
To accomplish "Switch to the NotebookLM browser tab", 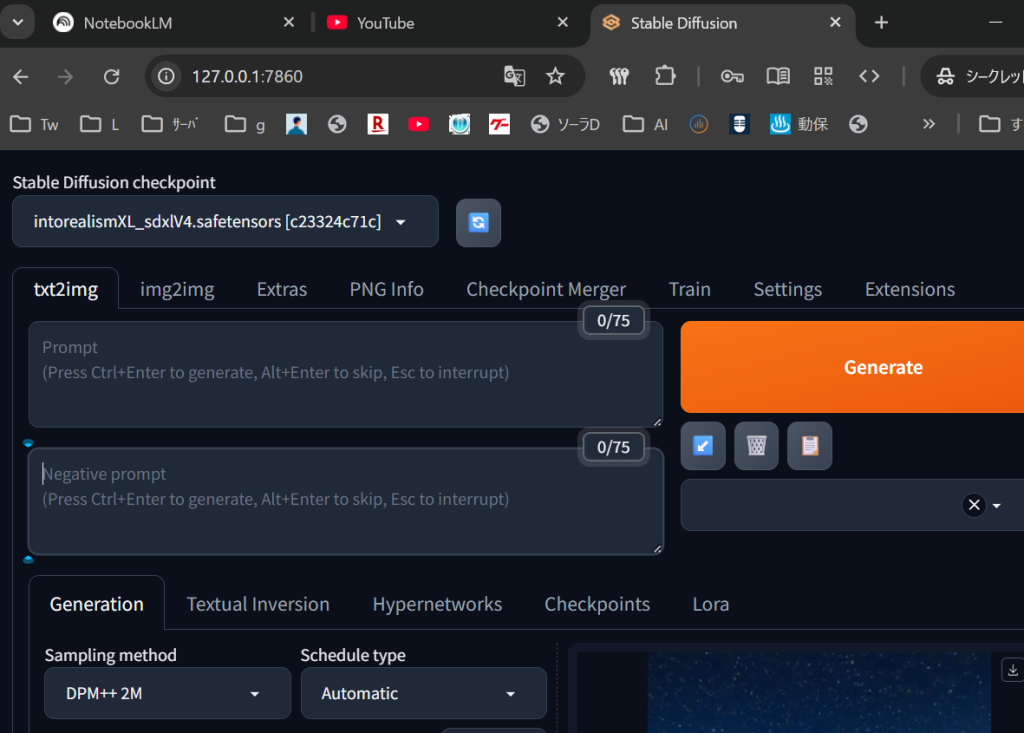I will point(127,23).
